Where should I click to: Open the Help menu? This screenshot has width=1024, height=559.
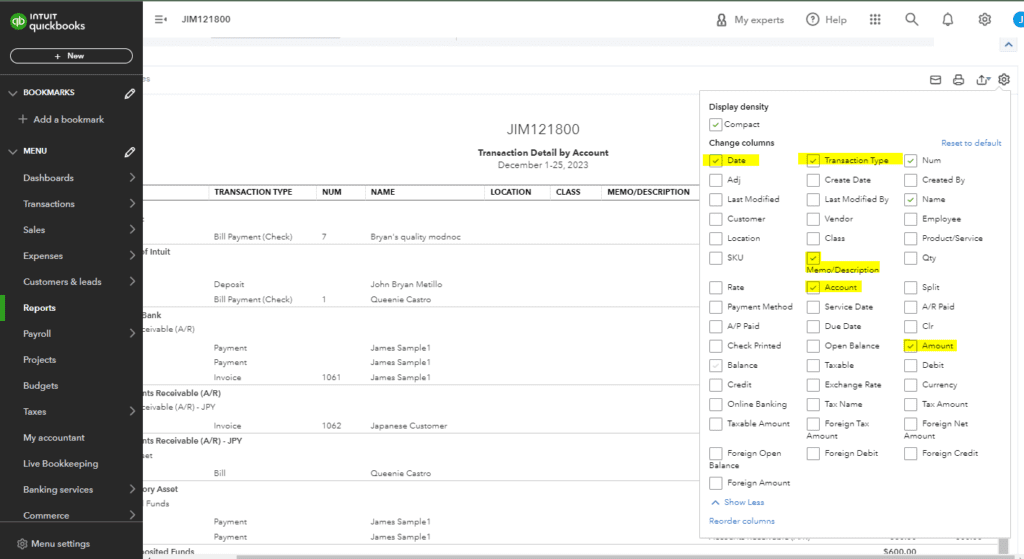[826, 20]
